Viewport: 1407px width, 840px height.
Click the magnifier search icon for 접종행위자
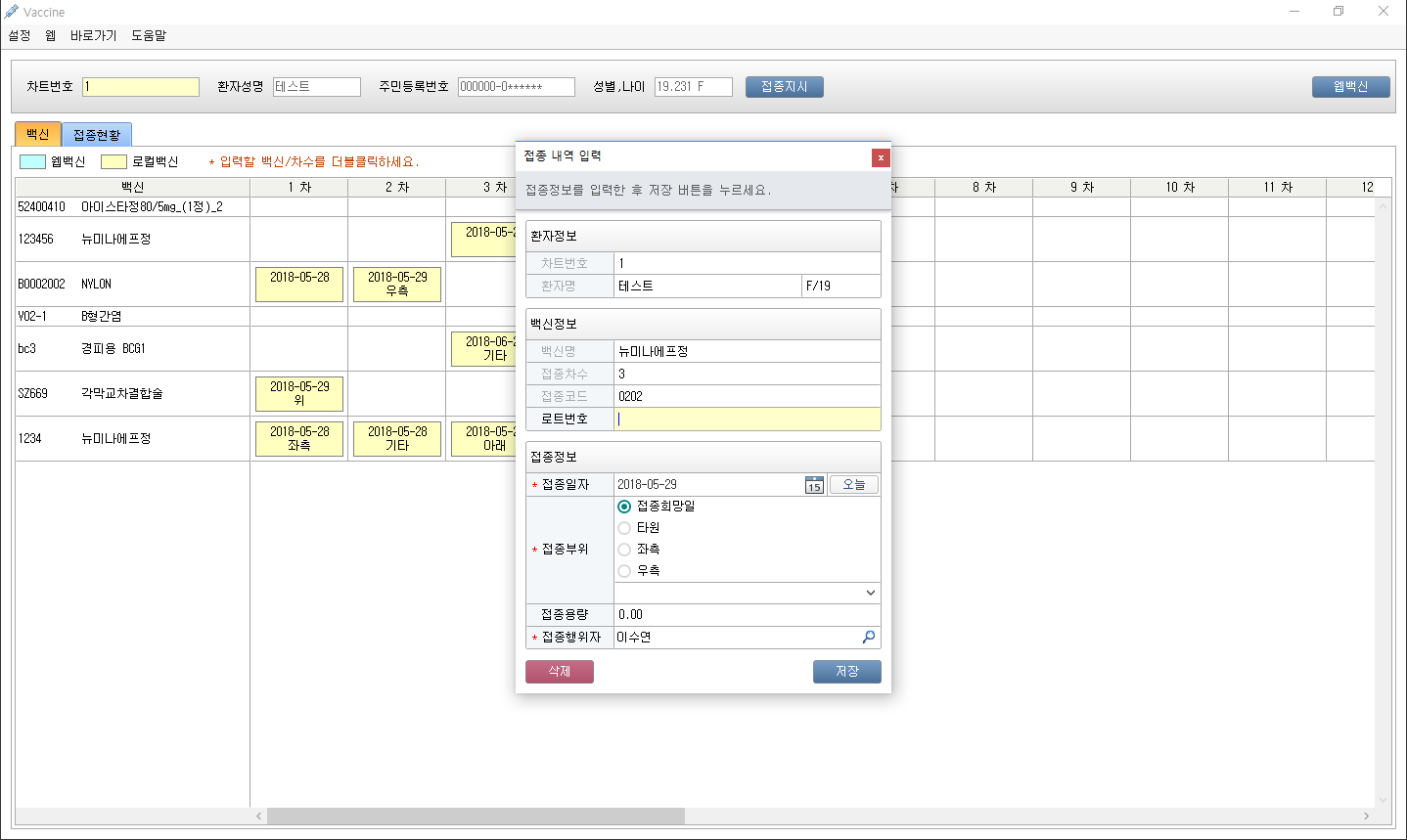868,638
